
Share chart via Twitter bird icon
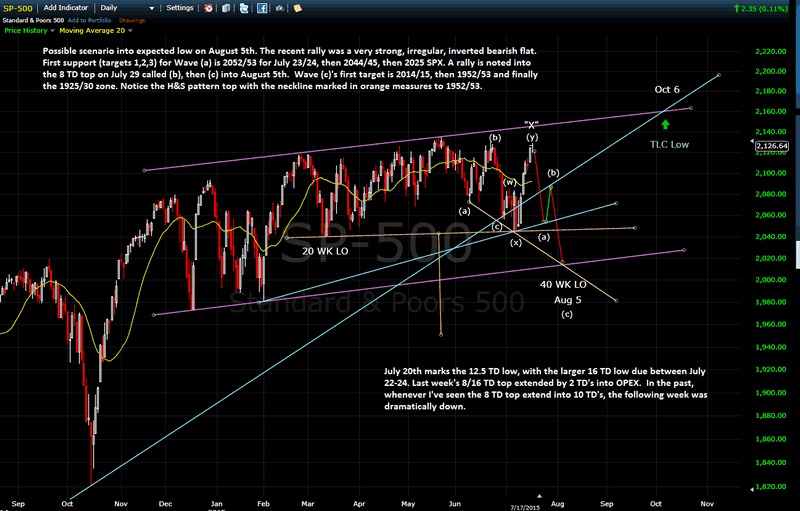[244, 8]
